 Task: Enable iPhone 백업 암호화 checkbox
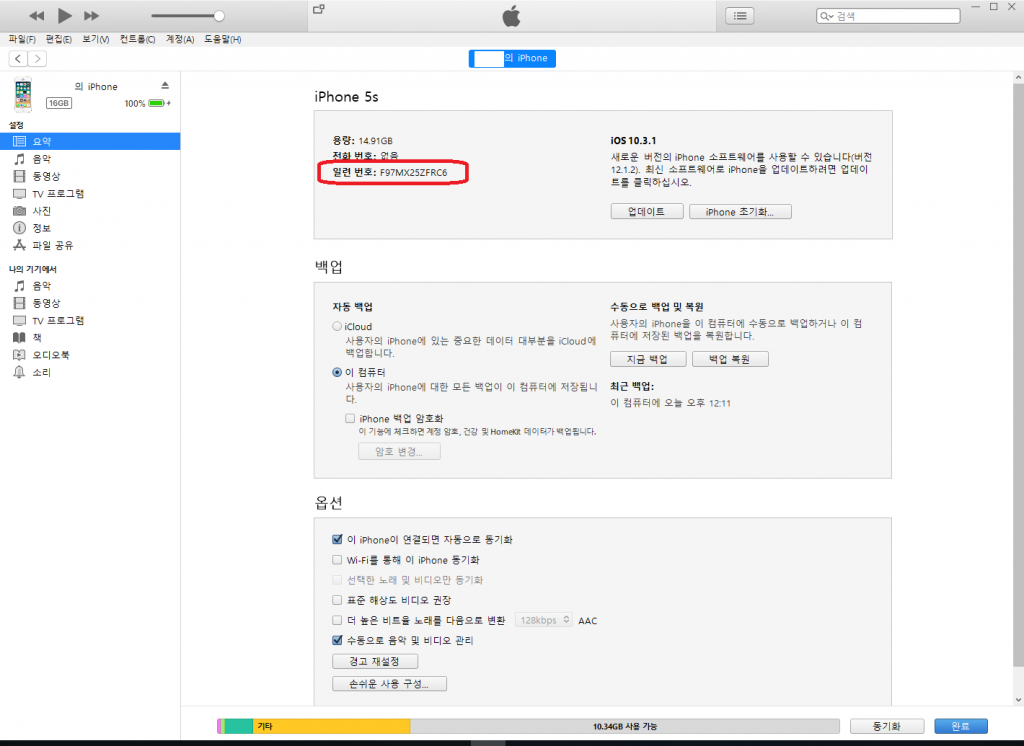pyautogui.click(x=350, y=419)
